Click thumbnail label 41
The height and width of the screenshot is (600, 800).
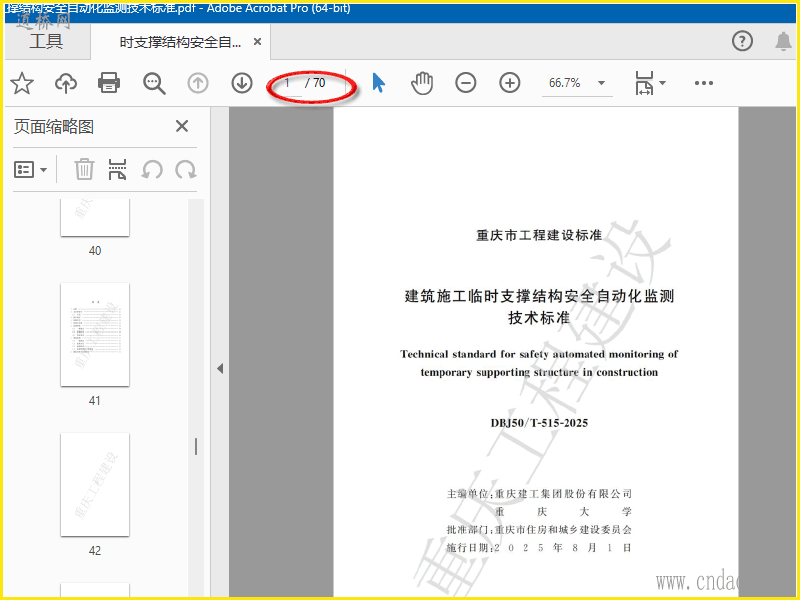pyautogui.click(x=95, y=401)
